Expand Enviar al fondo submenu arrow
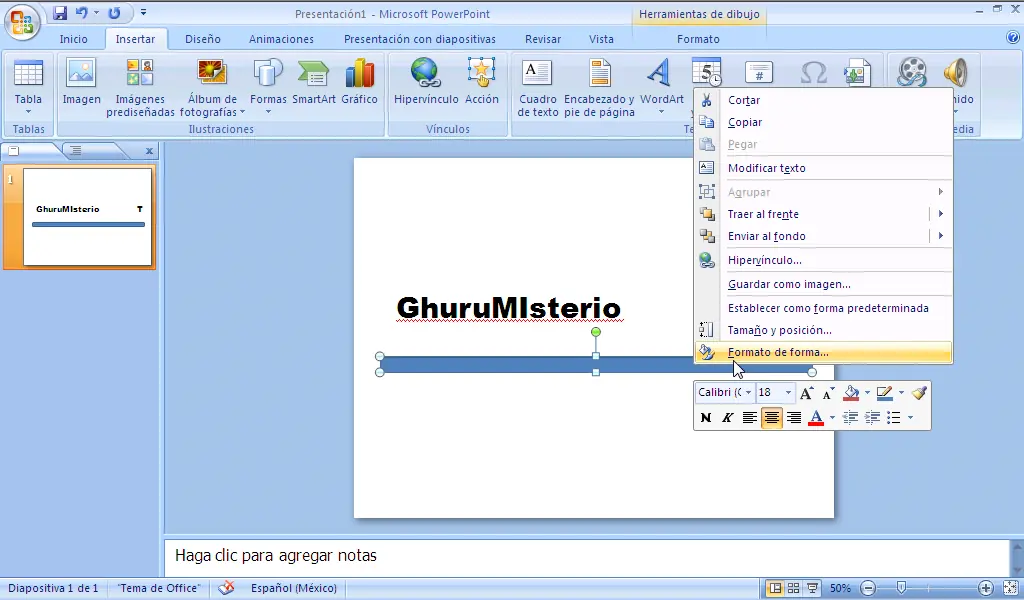This screenshot has height=600, width=1024. [x=940, y=236]
